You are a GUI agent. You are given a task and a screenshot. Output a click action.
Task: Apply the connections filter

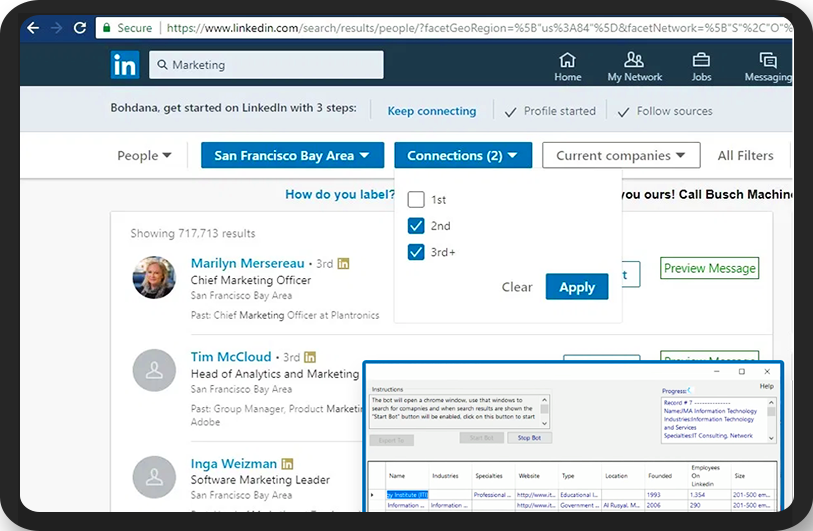coord(577,286)
